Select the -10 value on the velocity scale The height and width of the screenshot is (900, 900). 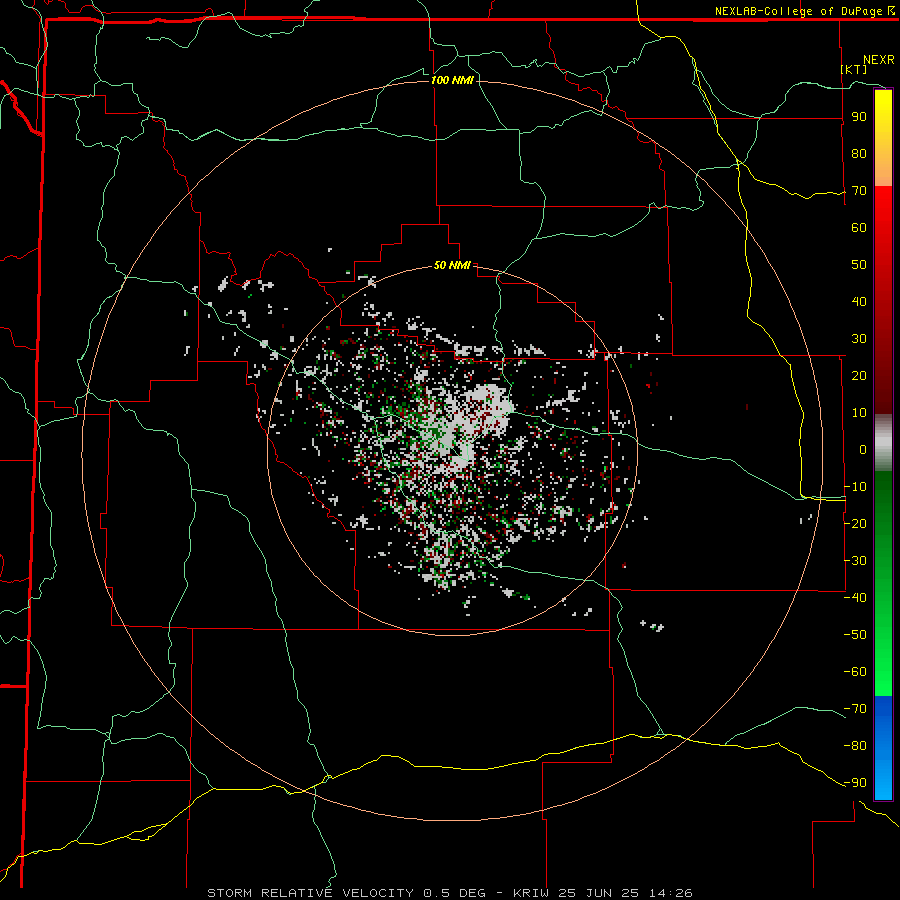point(855,487)
